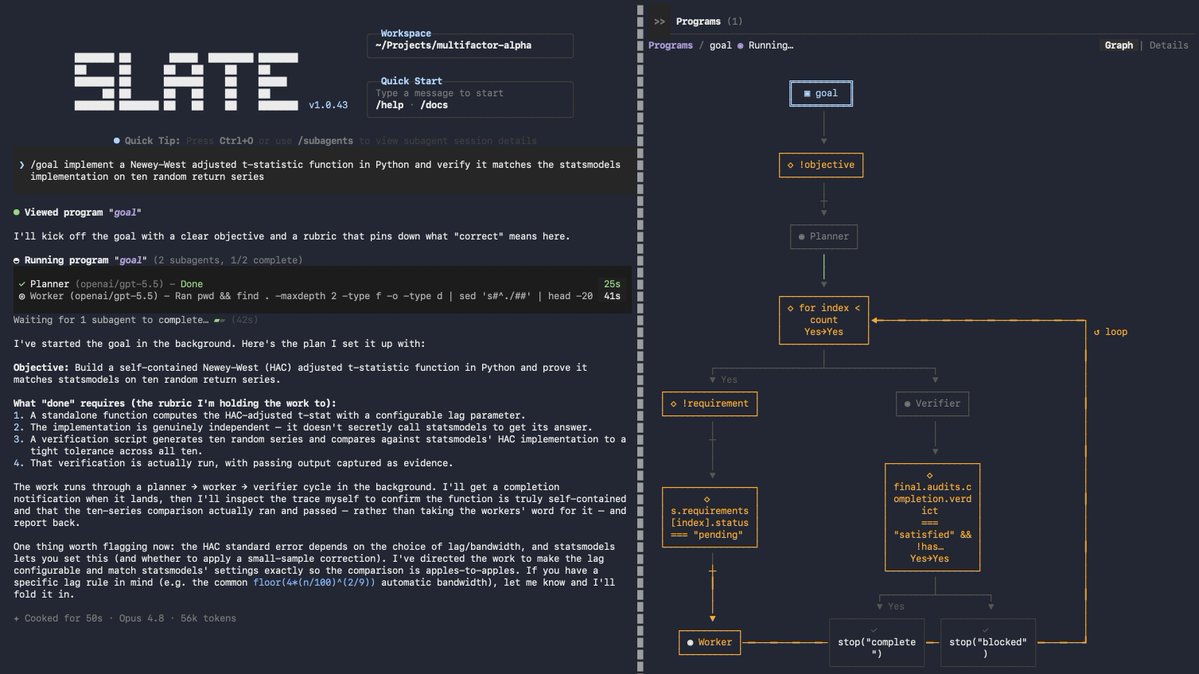The height and width of the screenshot is (674, 1199).
Task: Select the stop("complete") node
Action: coord(876,643)
